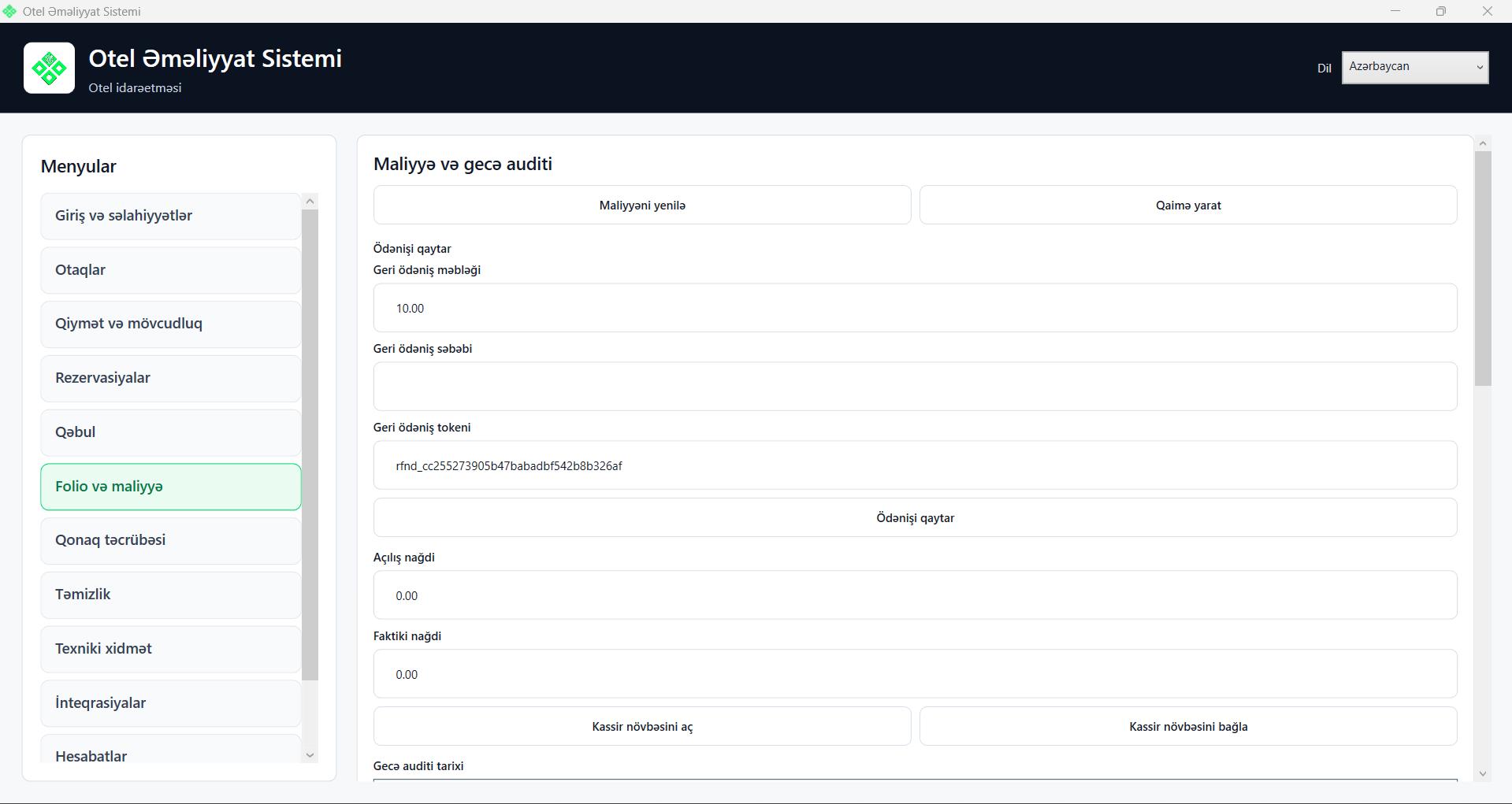Select Otaqlar menu item
1512x804 pixels.
(170, 270)
